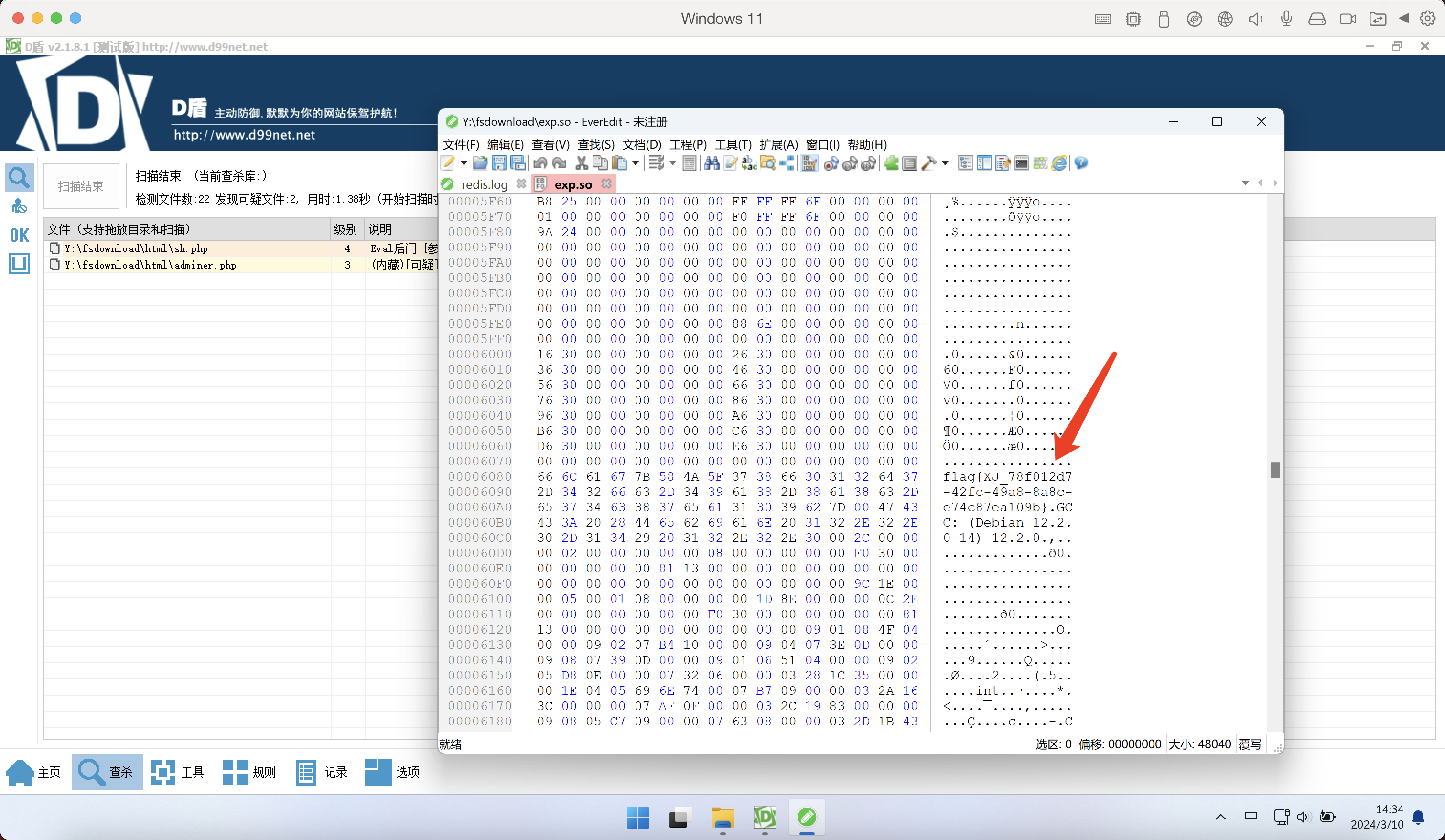Open the 编辑(E) menu
The width and height of the screenshot is (1445, 840).
(x=505, y=144)
